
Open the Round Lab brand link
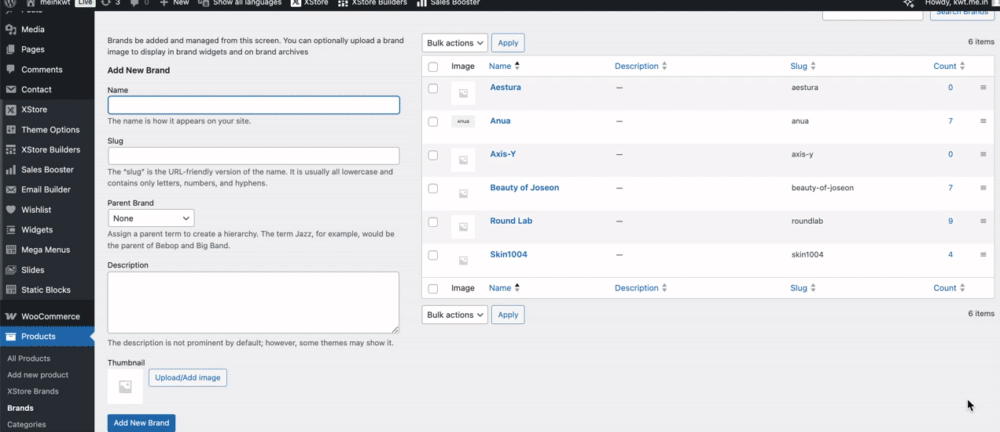[511, 221]
